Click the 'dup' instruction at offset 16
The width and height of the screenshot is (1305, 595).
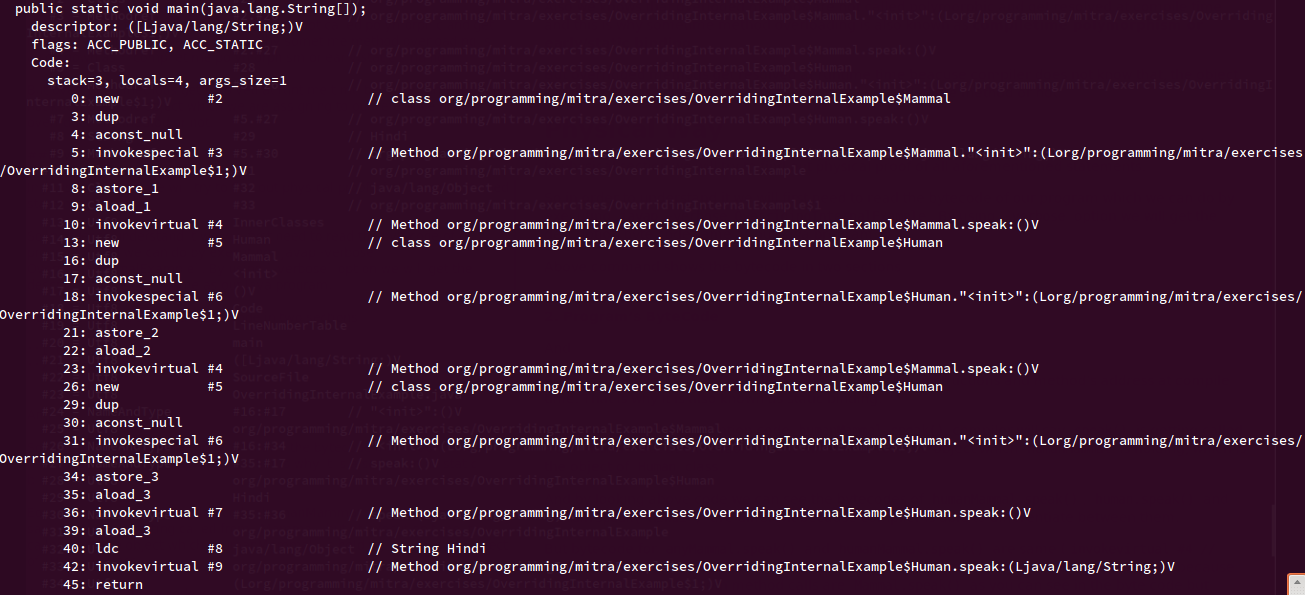[x=107, y=261]
